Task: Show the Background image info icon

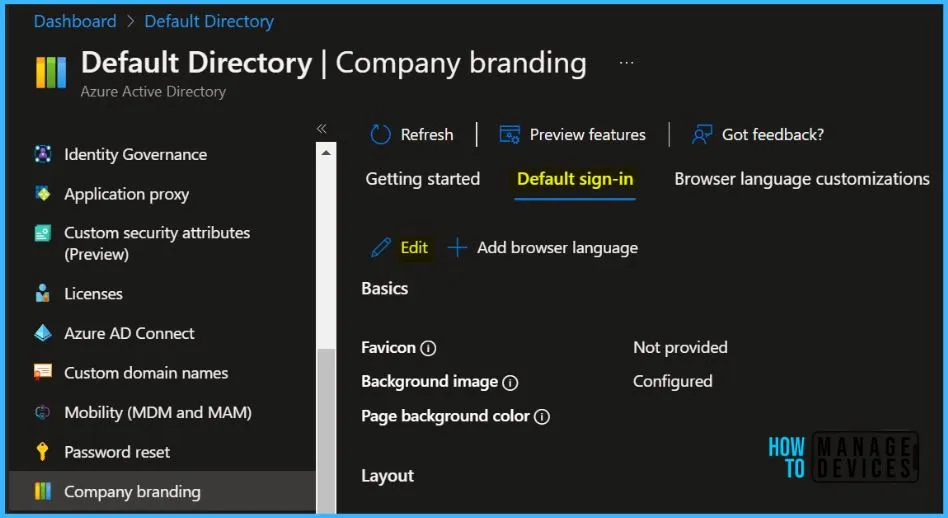Action: [510, 382]
